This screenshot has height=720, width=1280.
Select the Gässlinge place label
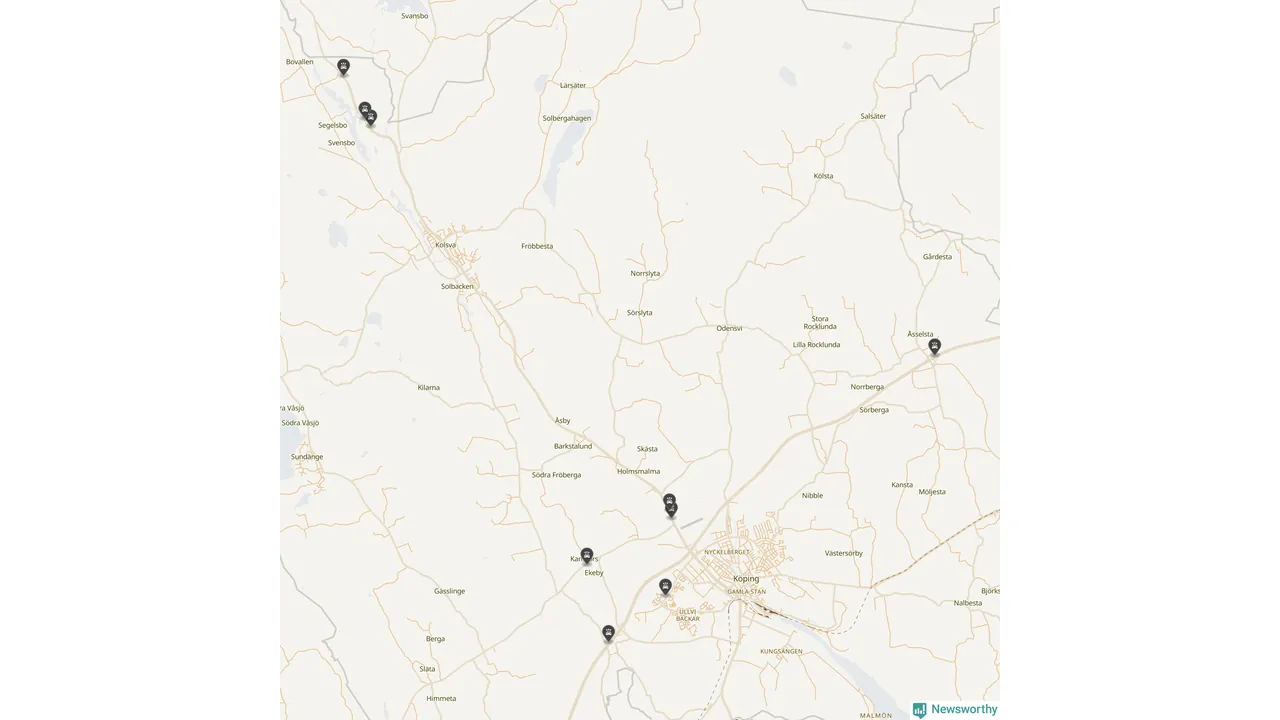[449, 591]
